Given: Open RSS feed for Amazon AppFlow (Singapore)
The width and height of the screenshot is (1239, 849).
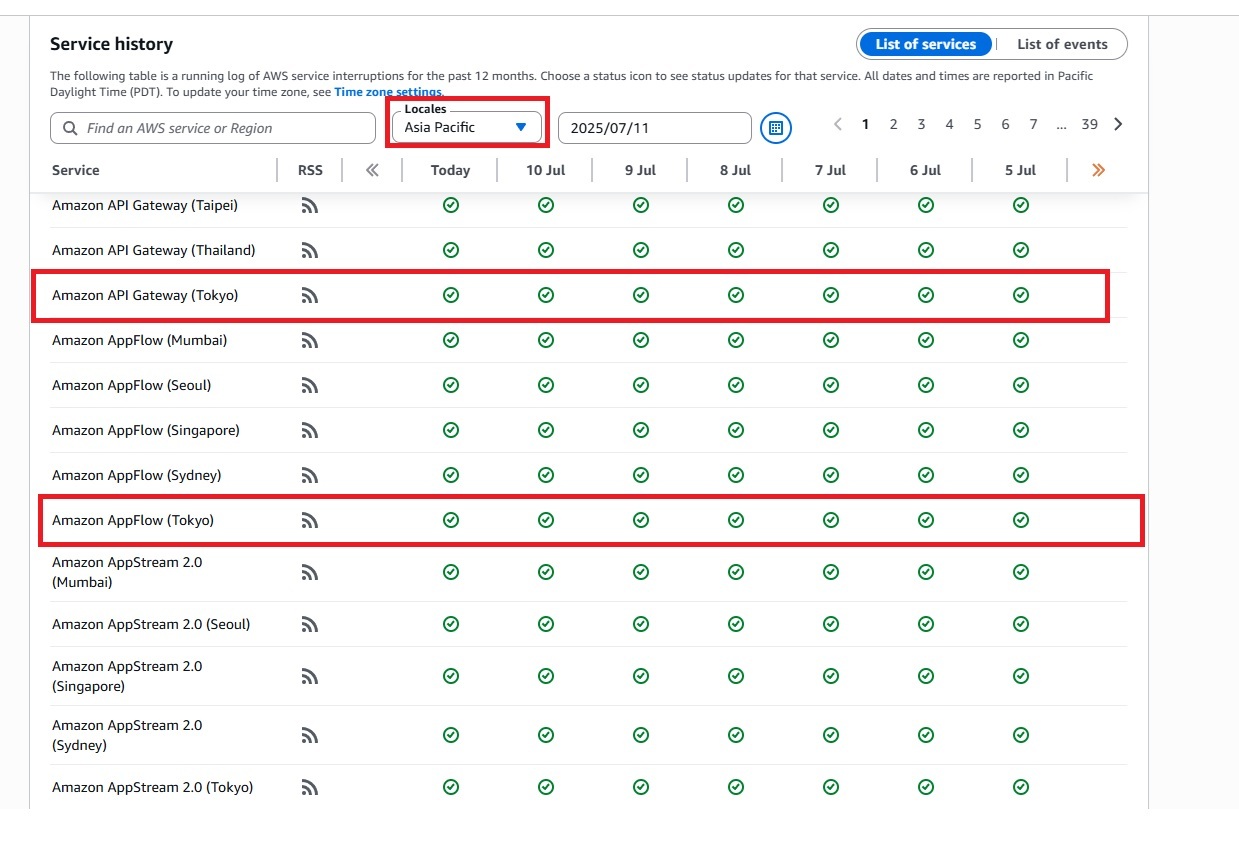Looking at the screenshot, I should (310, 431).
